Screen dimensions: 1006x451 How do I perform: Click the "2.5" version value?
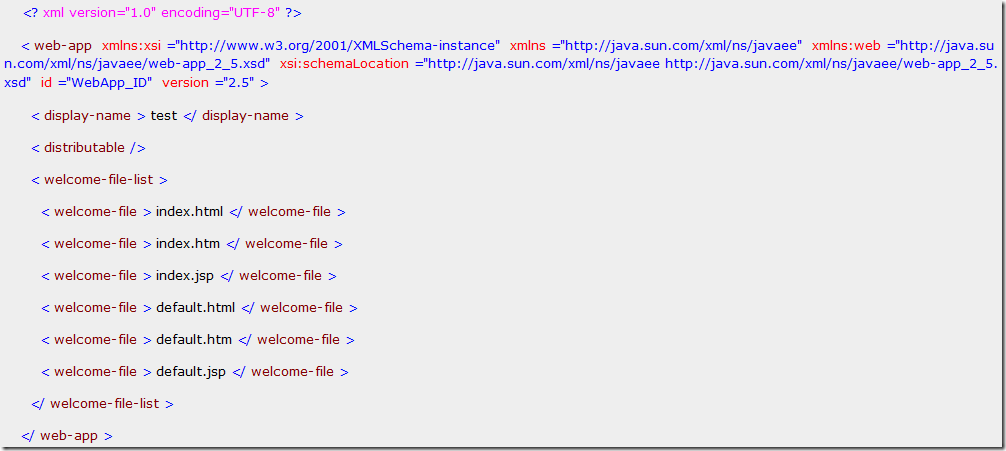pos(237,83)
